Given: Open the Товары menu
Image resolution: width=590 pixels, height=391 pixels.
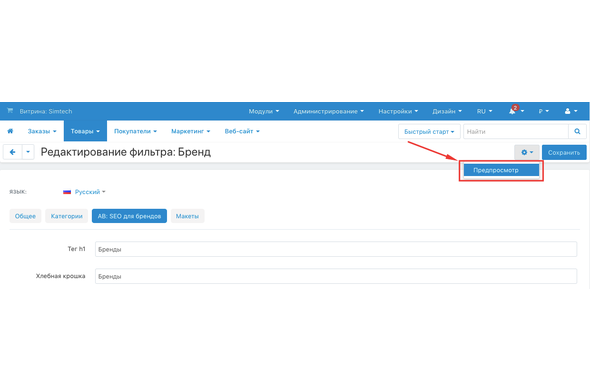Looking at the screenshot, I should coord(85,131).
